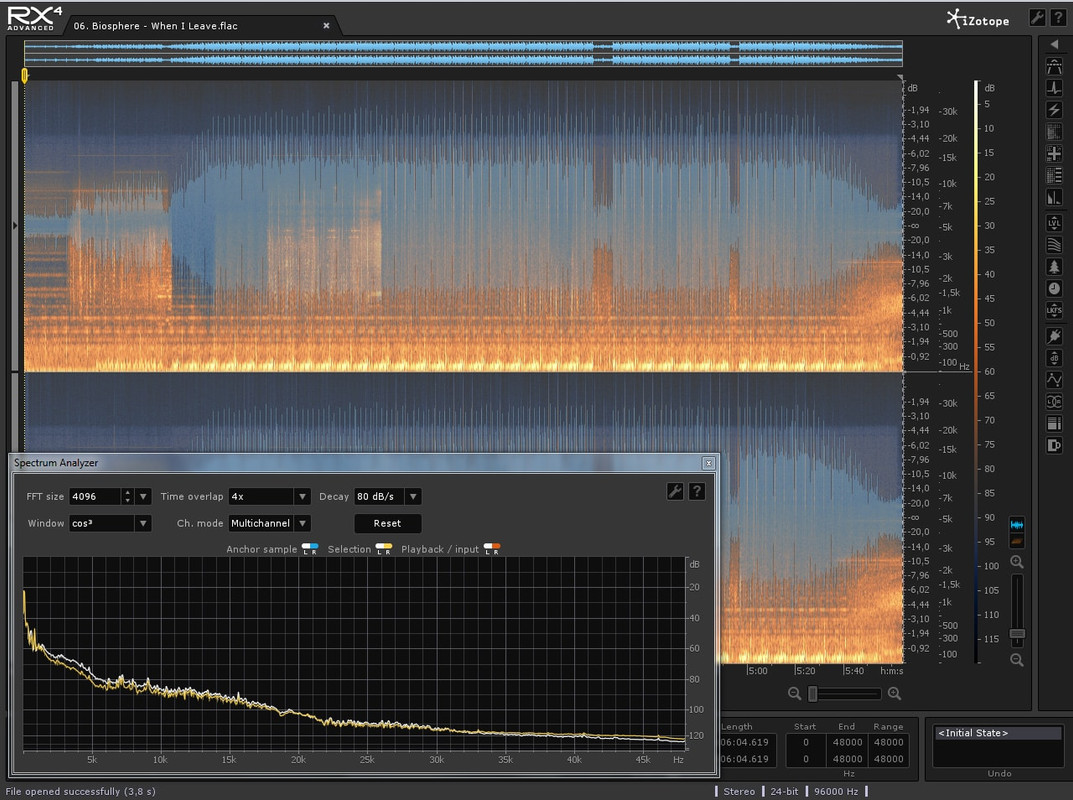
Task: Zoom in on the amplitude scale (vertical magnifier plus)
Action: point(1017,562)
